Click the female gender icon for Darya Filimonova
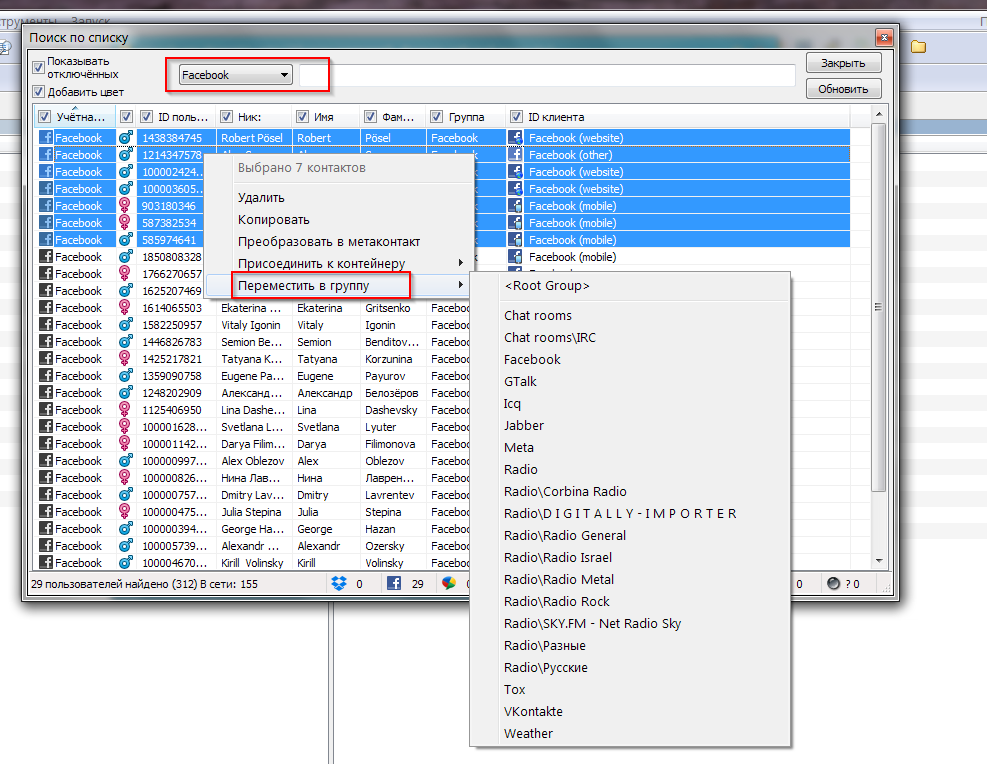987x764 pixels. (125, 443)
